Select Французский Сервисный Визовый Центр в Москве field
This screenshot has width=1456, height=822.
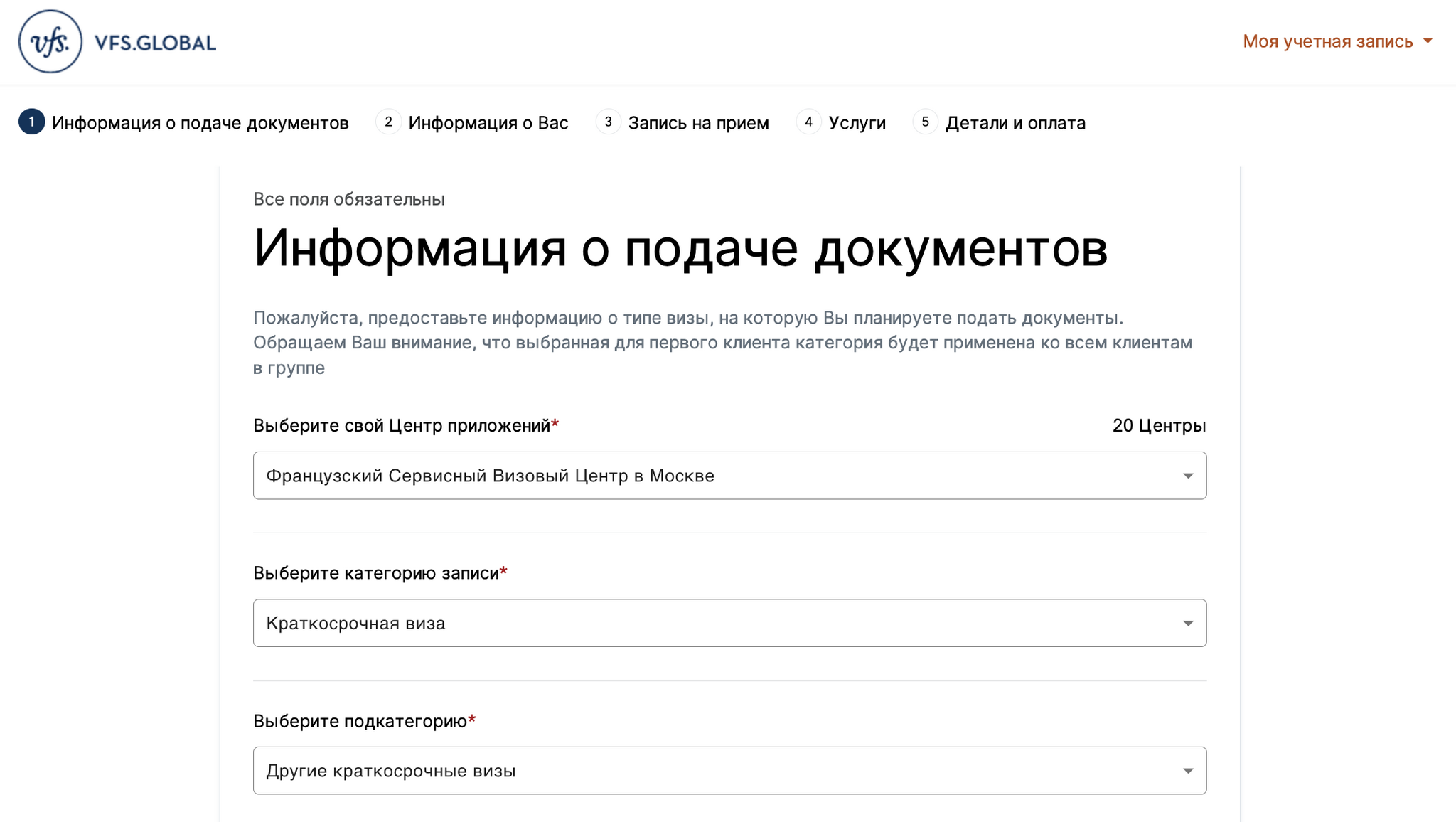coord(711,476)
